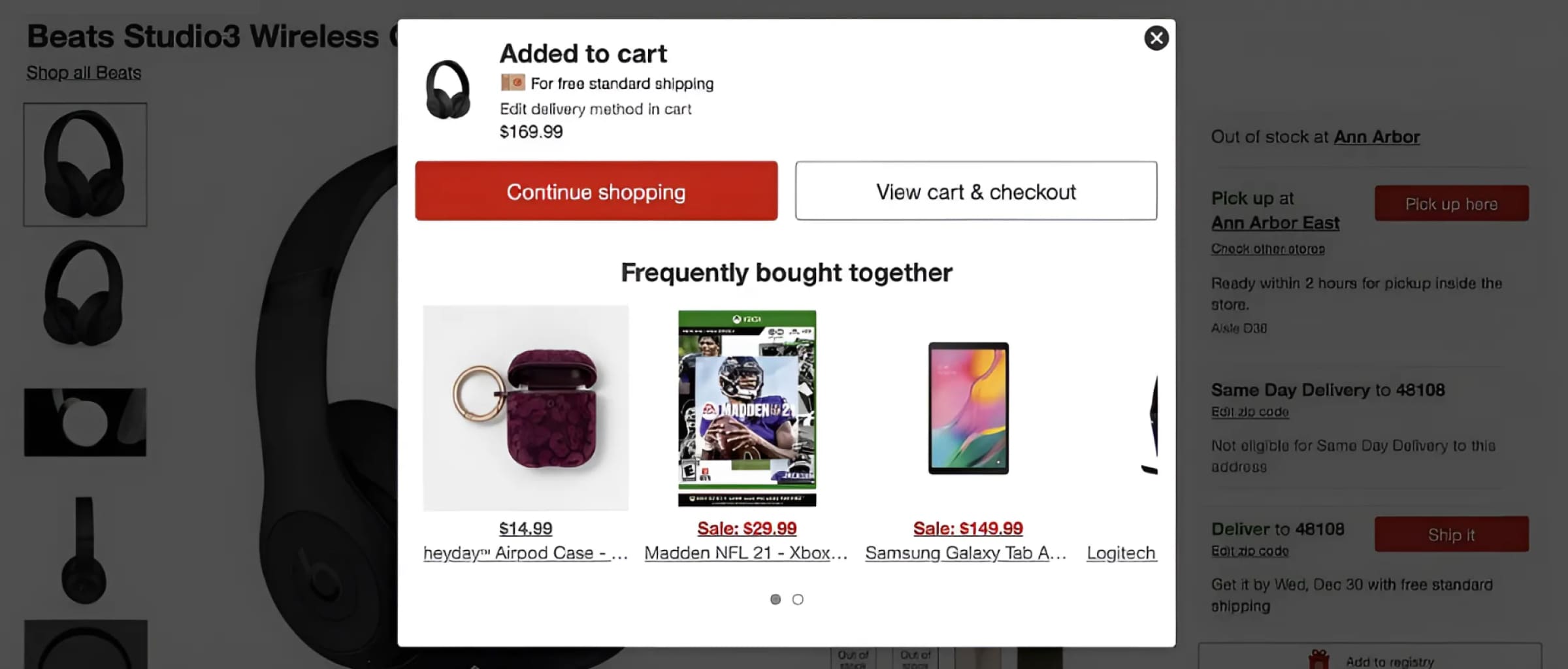The height and width of the screenshot is (669, 1568).
Task: Open the heyday Airpod Case image
Action: pyautogui.click(x=526, y=408)
